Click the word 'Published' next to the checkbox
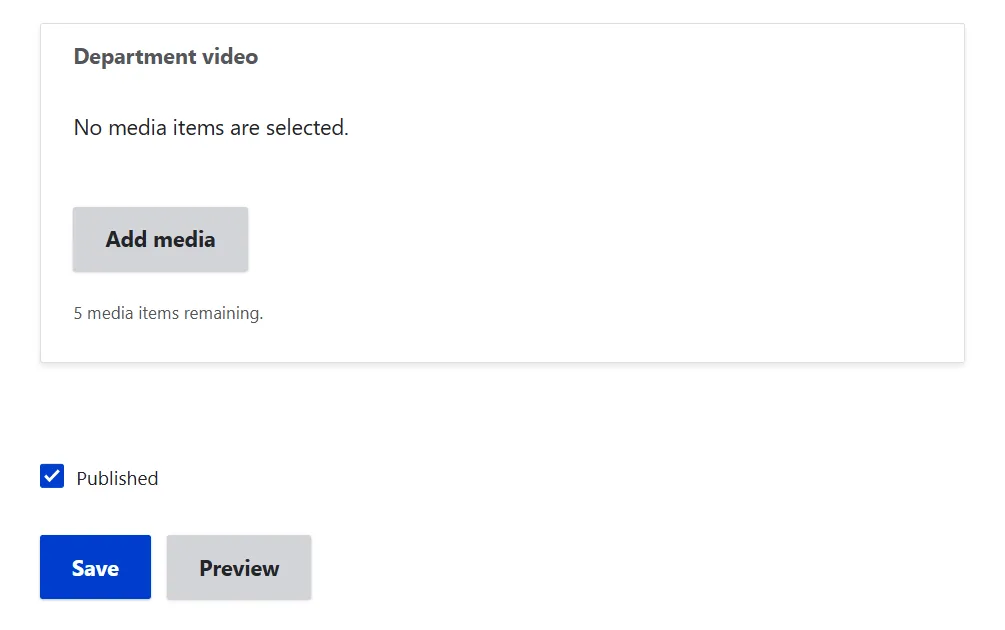The image size is (1005, 630). [117, 478]
